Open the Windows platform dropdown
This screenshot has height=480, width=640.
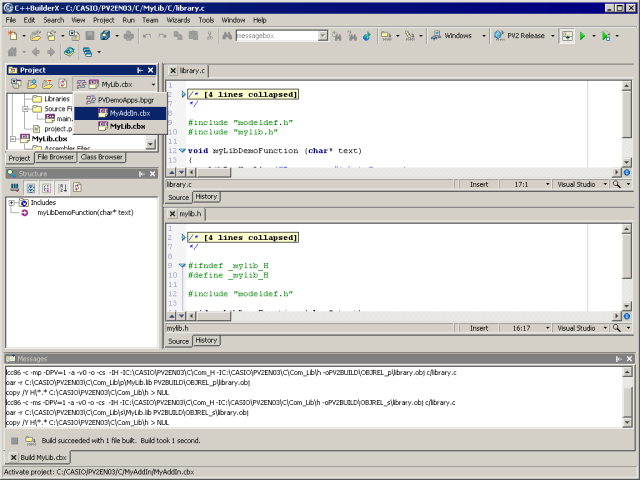tap(484, 36)
